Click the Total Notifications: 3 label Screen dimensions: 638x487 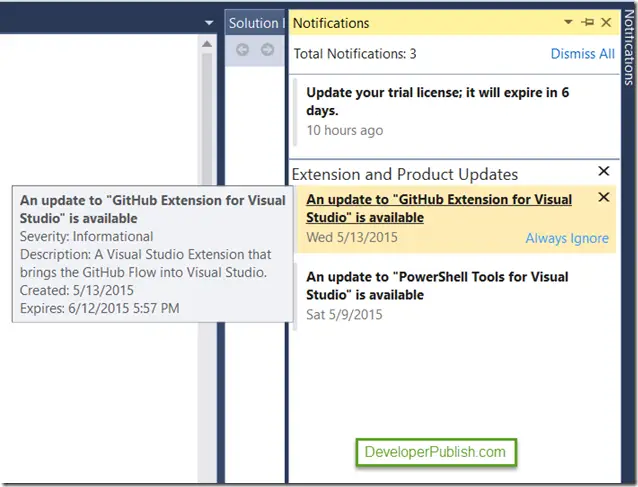click(x=355, y=54)
